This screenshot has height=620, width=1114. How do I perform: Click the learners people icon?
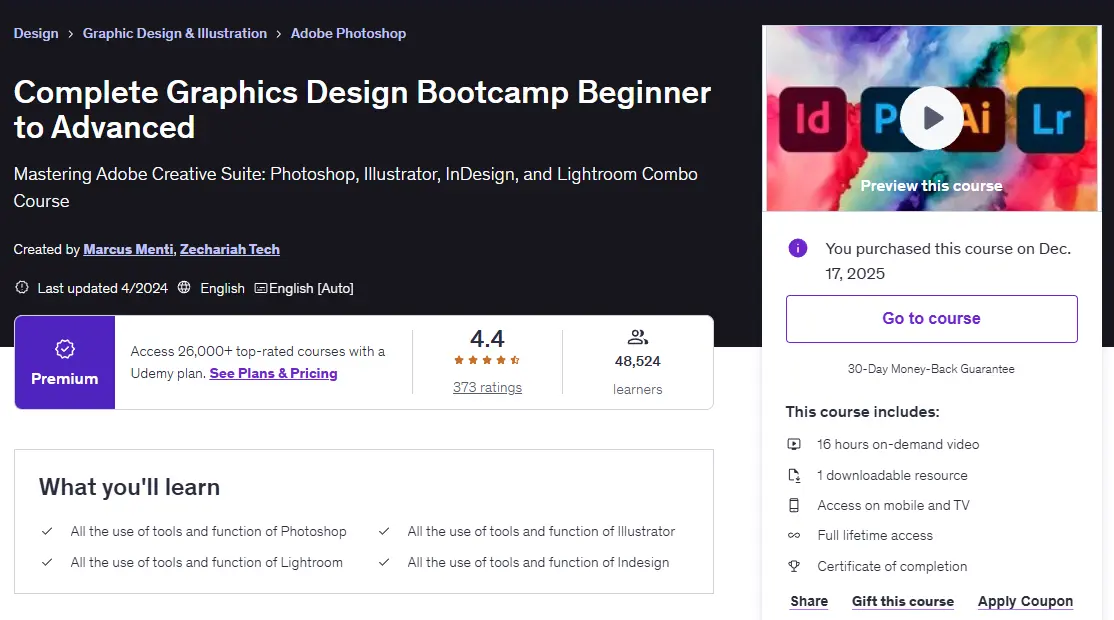(x=638, y=337)
